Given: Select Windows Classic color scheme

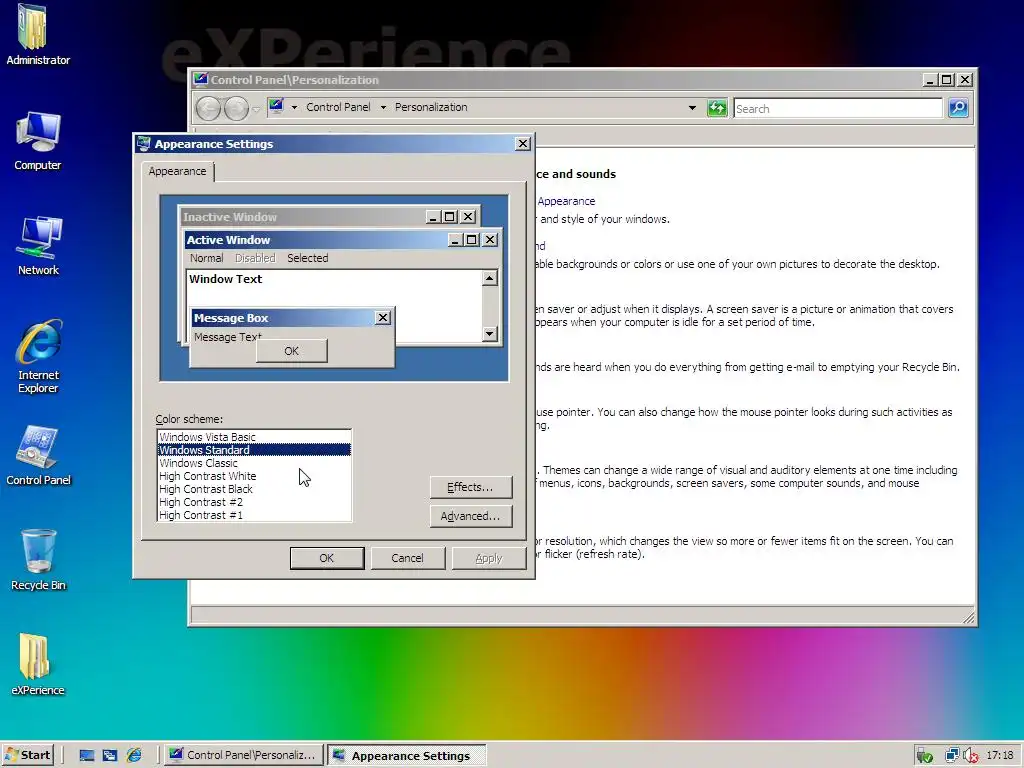Looking at the screenshot, I should (x=254, y=463).
